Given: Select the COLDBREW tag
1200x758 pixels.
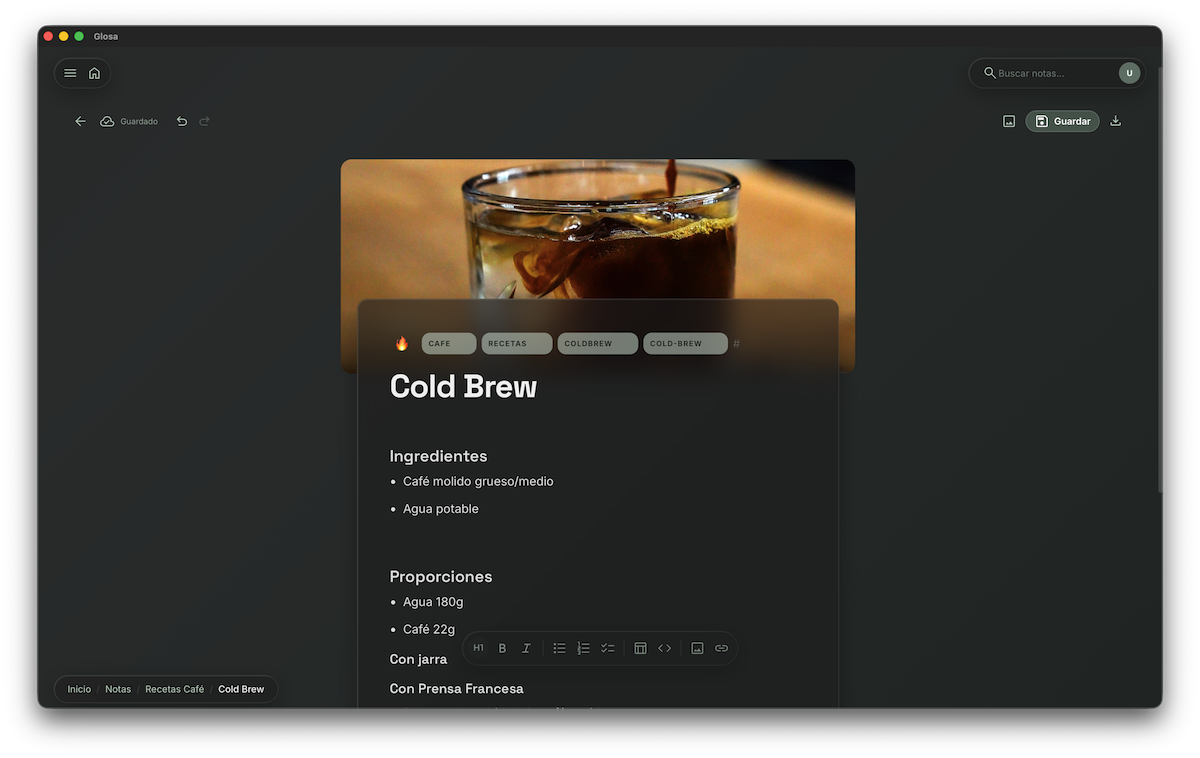Looking at the screenshot, I should pos(597,343).
